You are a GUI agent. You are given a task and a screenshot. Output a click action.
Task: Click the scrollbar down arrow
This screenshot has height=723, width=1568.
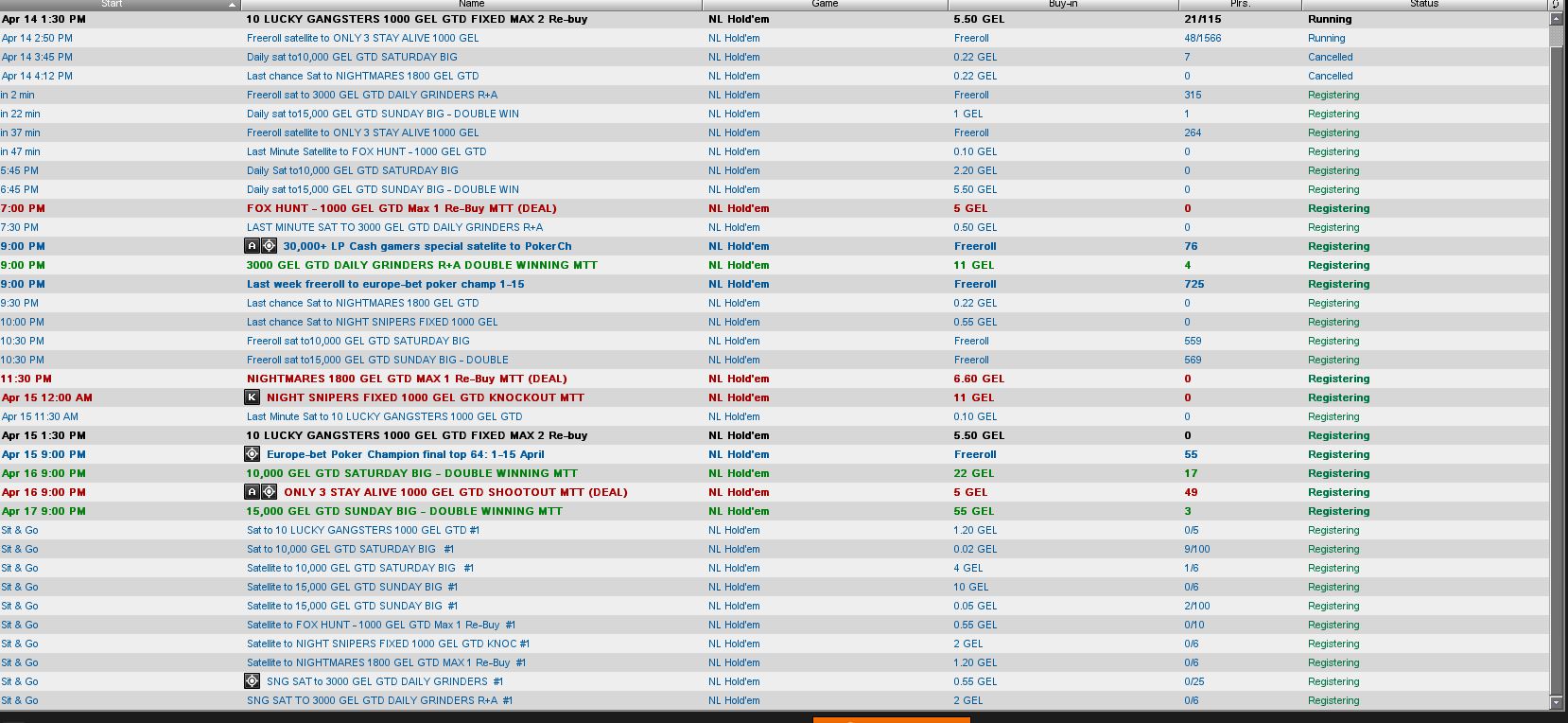(x=1557, y=702)
